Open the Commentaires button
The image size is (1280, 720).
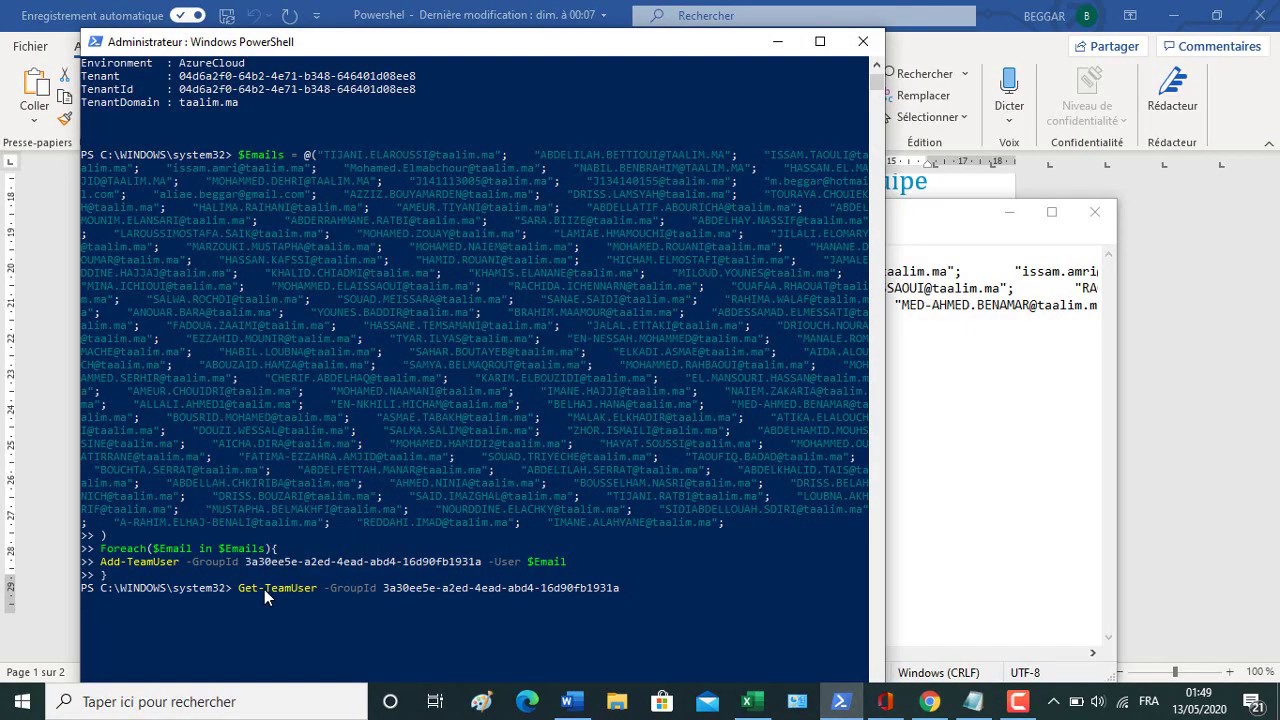point(1211,46)
